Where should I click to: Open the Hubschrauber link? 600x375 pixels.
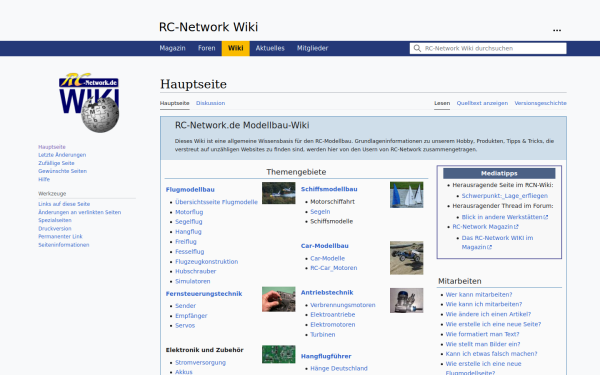pos(196,271)
